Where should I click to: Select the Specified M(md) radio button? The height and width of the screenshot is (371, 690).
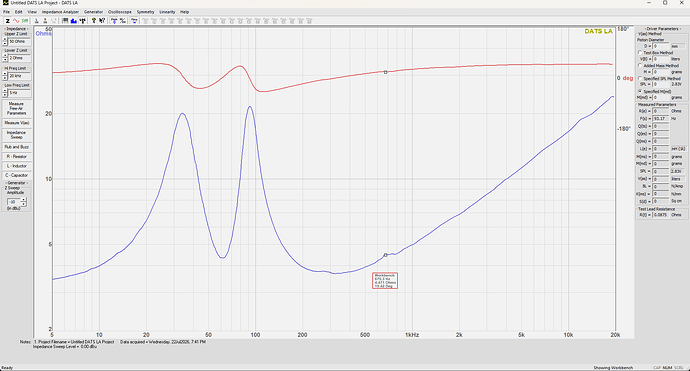tap(640, 91)
